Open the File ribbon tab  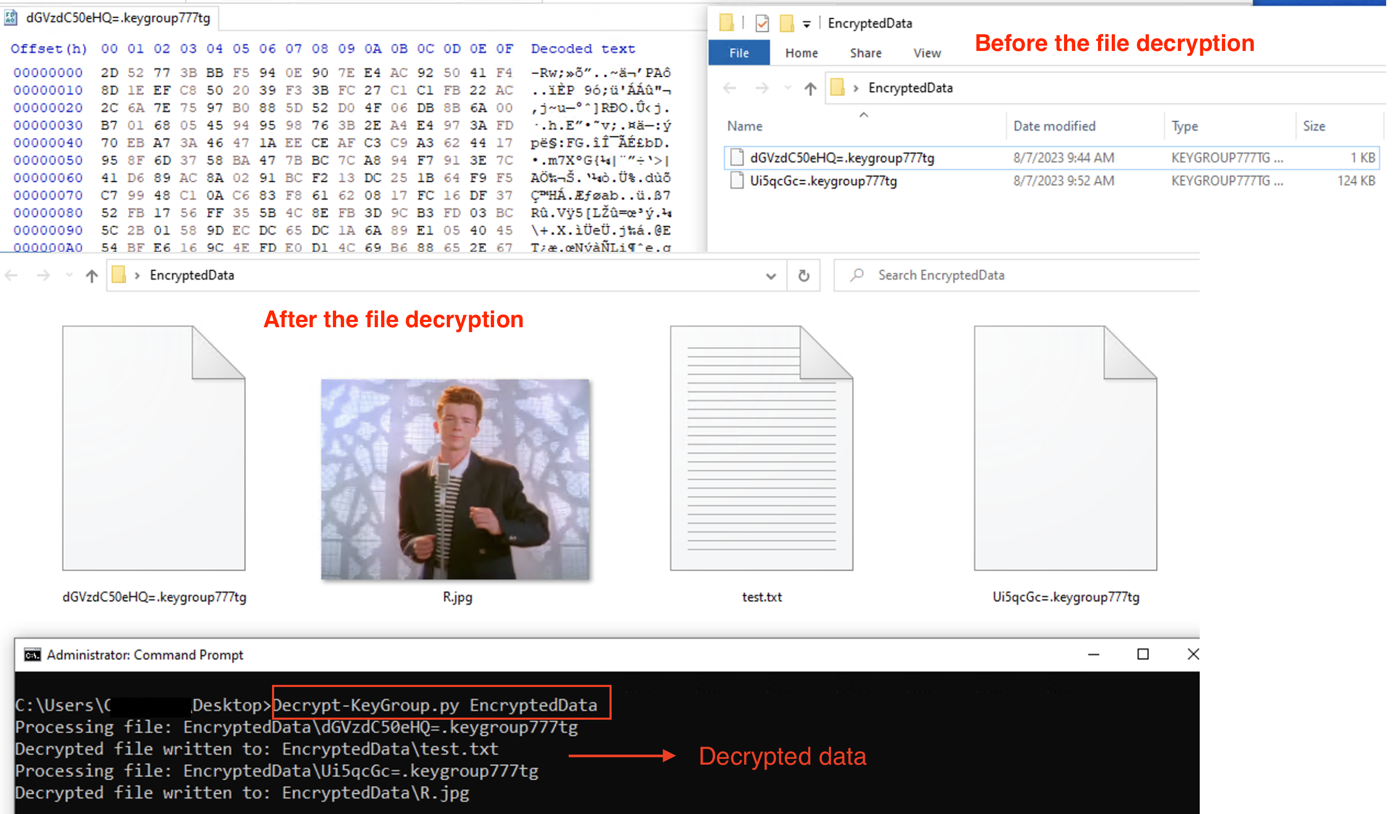tap(739, 53)
